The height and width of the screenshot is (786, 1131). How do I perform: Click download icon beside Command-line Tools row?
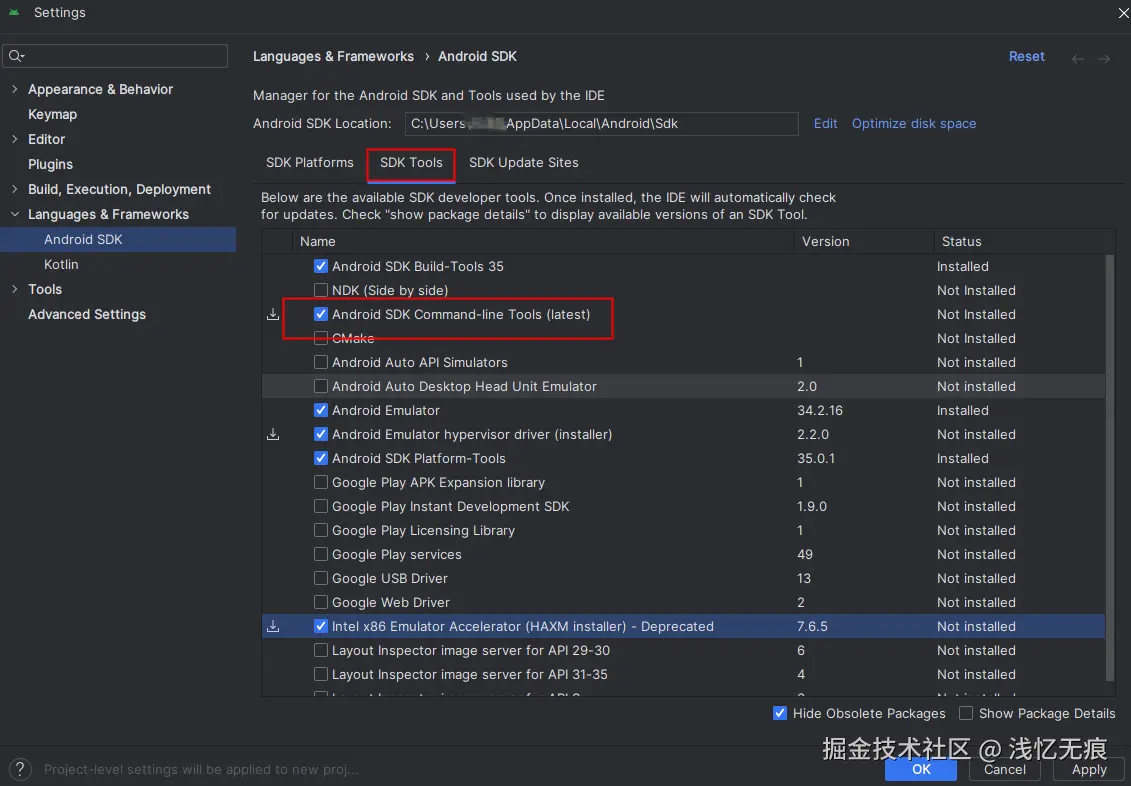click(x=273, y=314)
